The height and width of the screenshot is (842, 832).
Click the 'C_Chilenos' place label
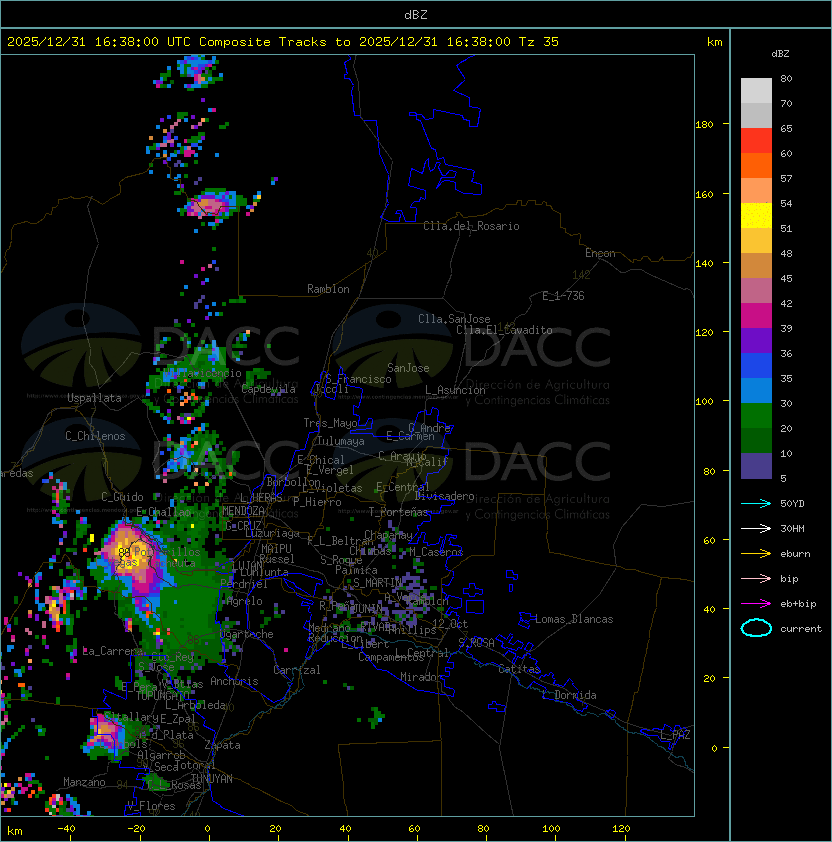point(95,436)
